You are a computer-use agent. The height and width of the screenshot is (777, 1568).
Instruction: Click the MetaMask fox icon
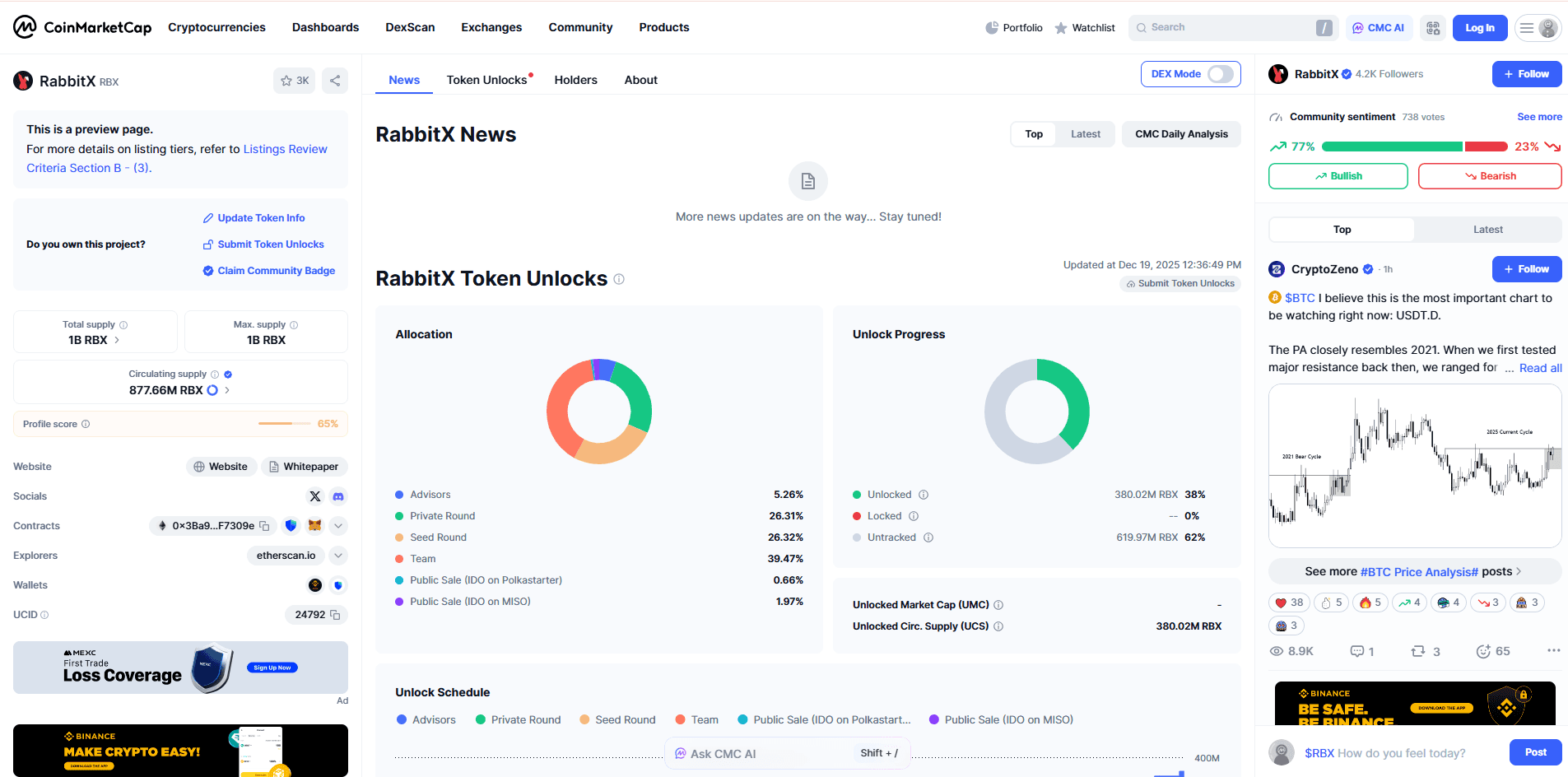coord(314,525)
